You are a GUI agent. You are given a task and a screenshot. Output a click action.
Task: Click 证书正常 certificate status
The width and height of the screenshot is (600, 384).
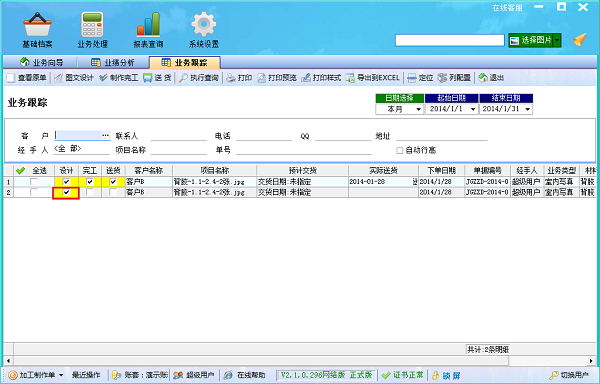(403, 375)
